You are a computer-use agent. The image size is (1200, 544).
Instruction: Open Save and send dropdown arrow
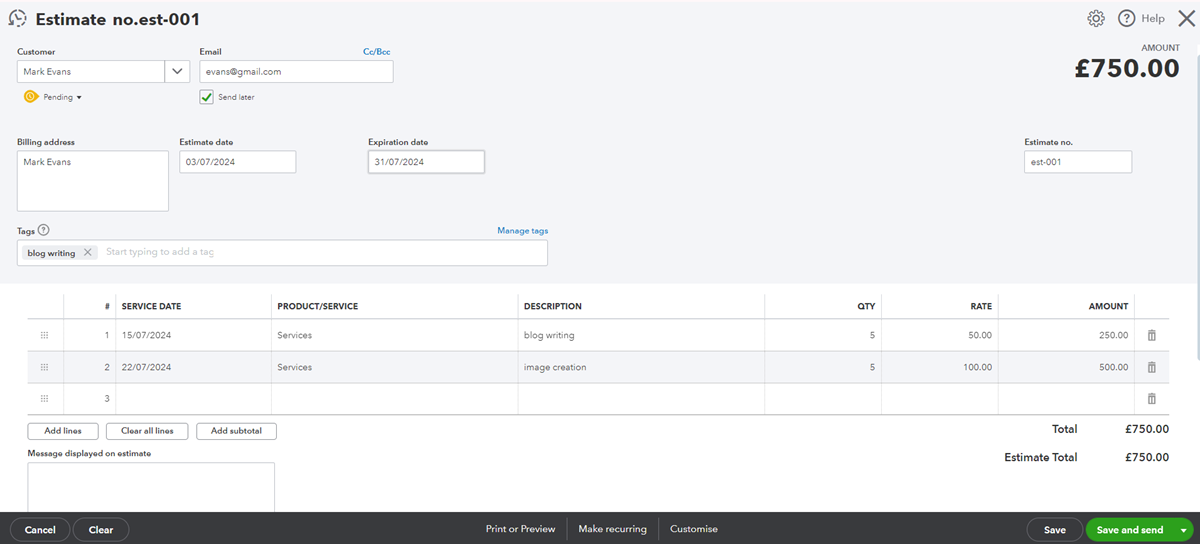(x=1183, y=530)
